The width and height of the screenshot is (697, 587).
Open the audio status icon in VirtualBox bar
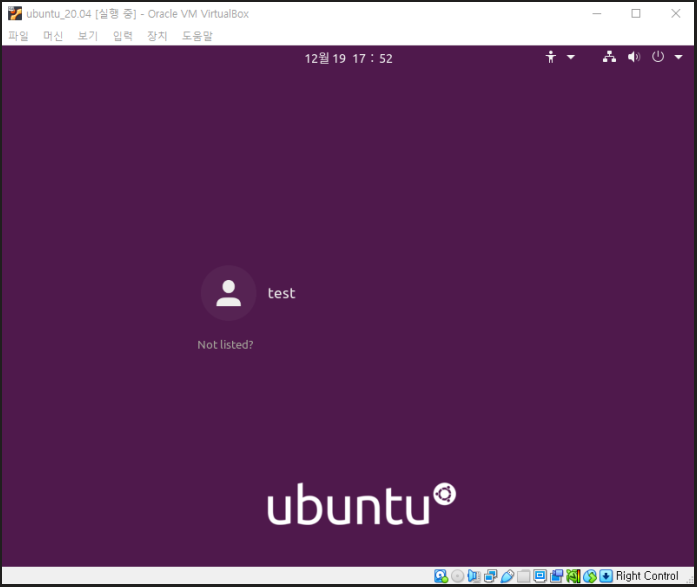(x=474, y=576)
